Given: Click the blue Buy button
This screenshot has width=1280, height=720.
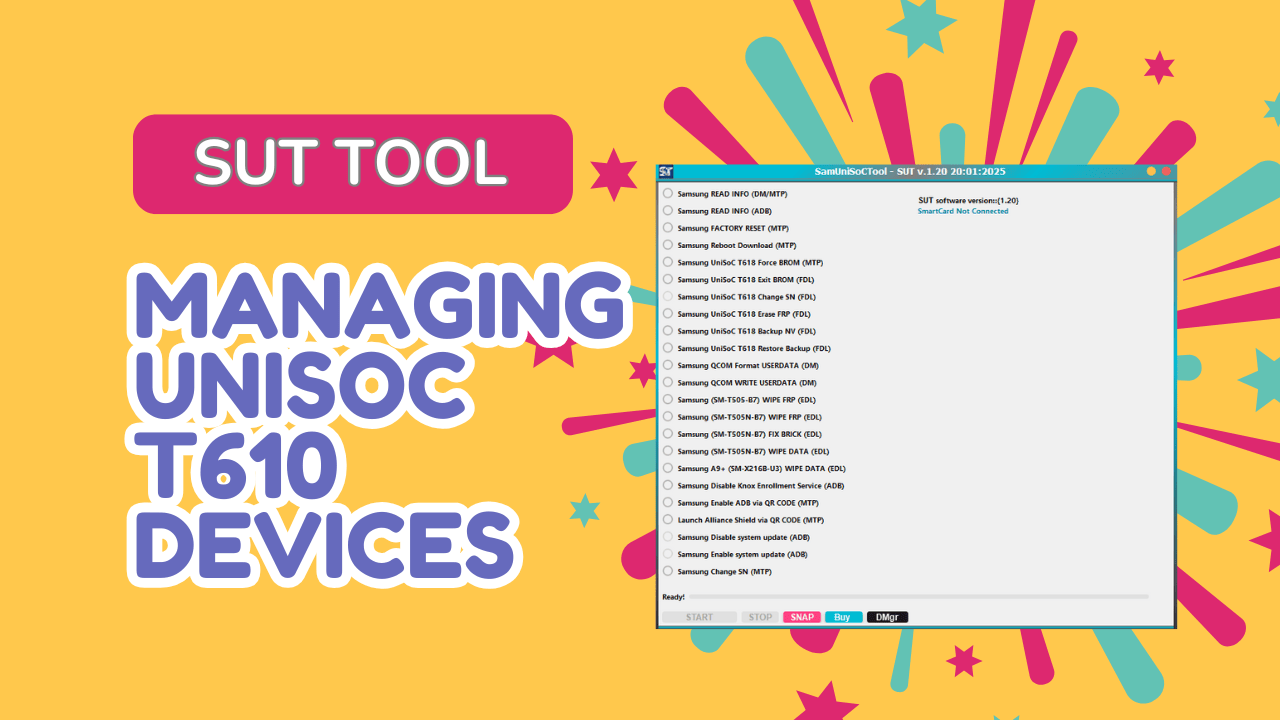Looking at the screenshot, I should 843,617.
